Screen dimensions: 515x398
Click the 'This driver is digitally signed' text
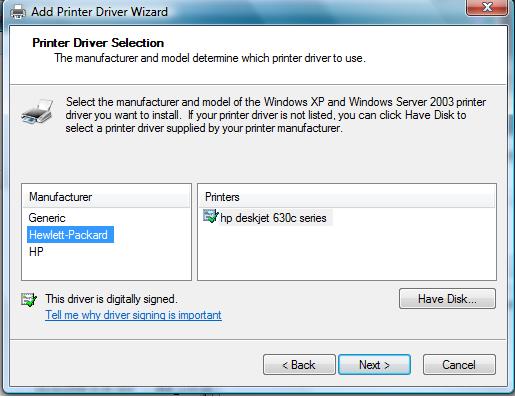(x=111, y=299)
